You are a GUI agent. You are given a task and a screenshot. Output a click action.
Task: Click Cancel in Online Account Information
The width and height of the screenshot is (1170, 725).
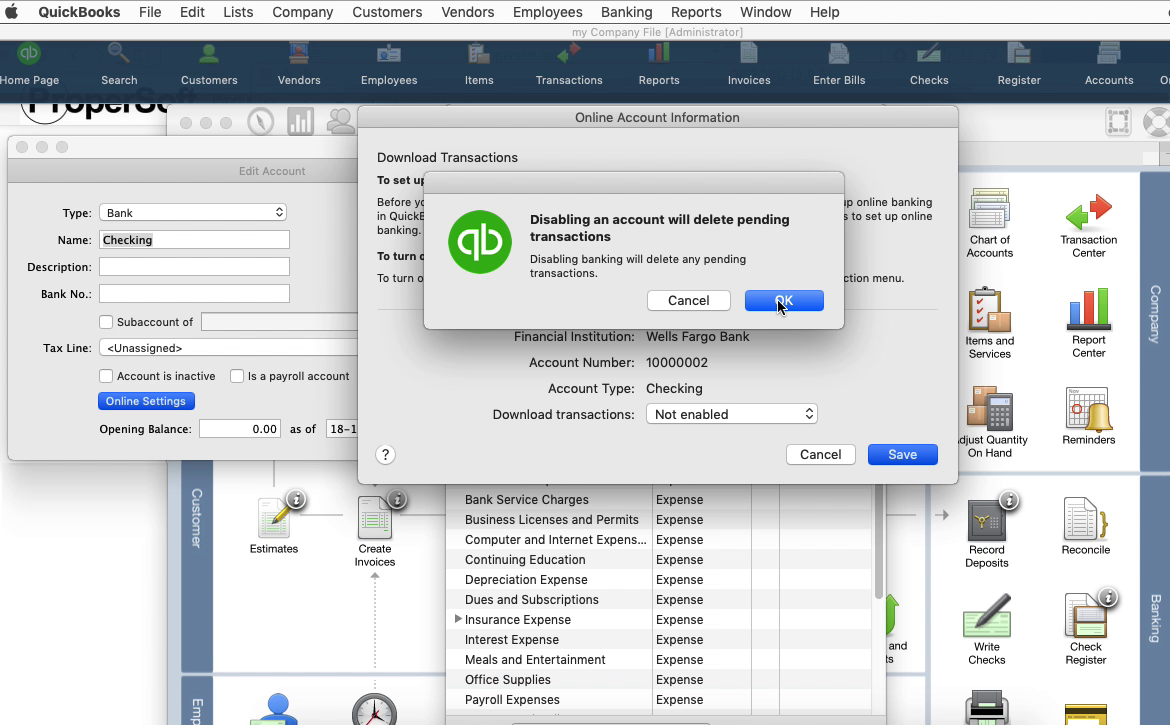pyautogui.click(x=820, y=454)
